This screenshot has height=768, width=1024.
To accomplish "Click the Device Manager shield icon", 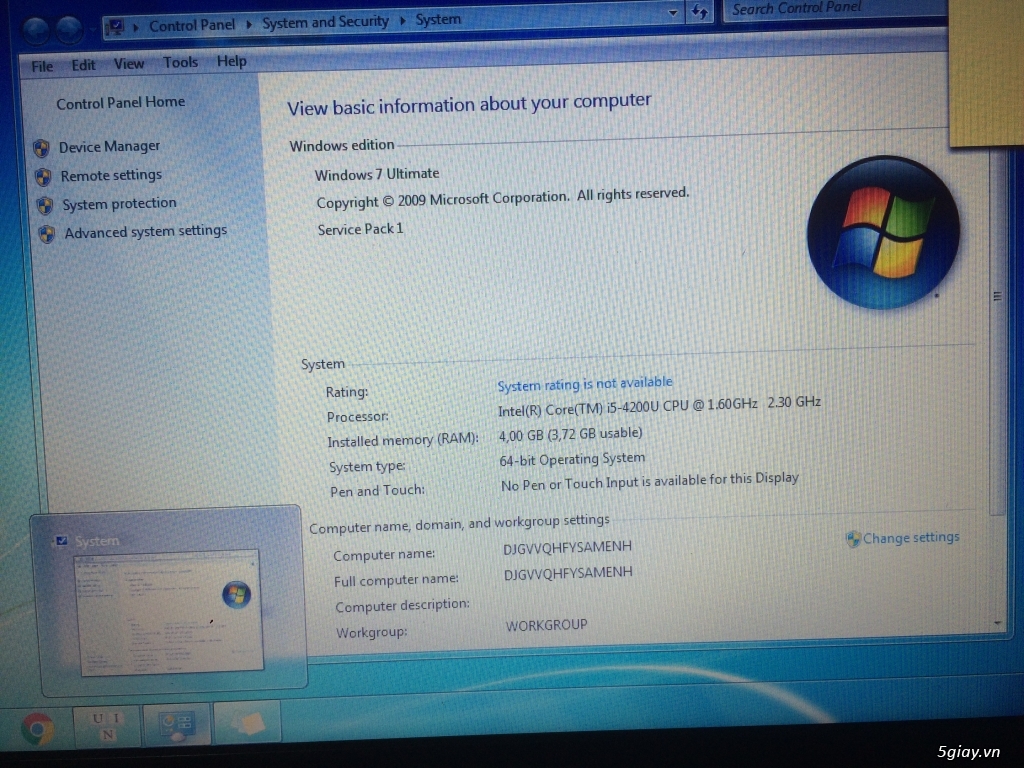I will pyautogui.click(x=41, y=148).
